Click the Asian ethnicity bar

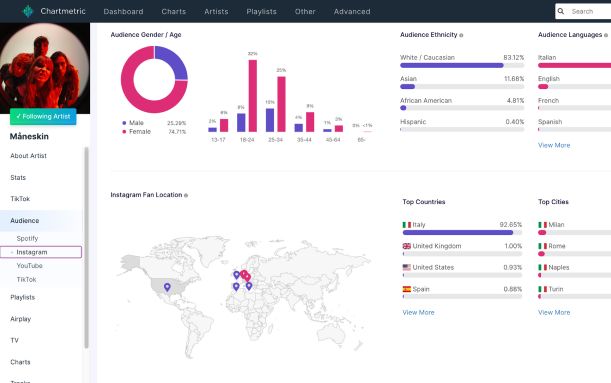[462, 86]
